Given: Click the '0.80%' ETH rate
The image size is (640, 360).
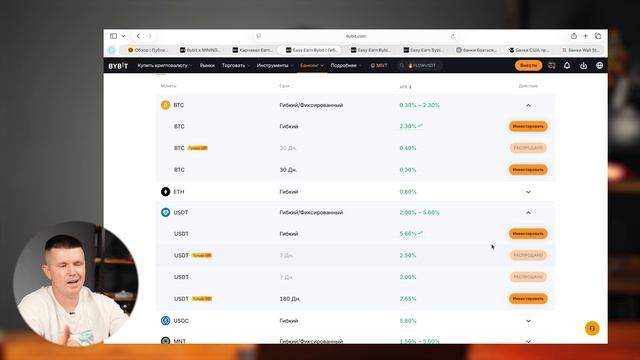Looking at the screenshot, I should [408, 192].
